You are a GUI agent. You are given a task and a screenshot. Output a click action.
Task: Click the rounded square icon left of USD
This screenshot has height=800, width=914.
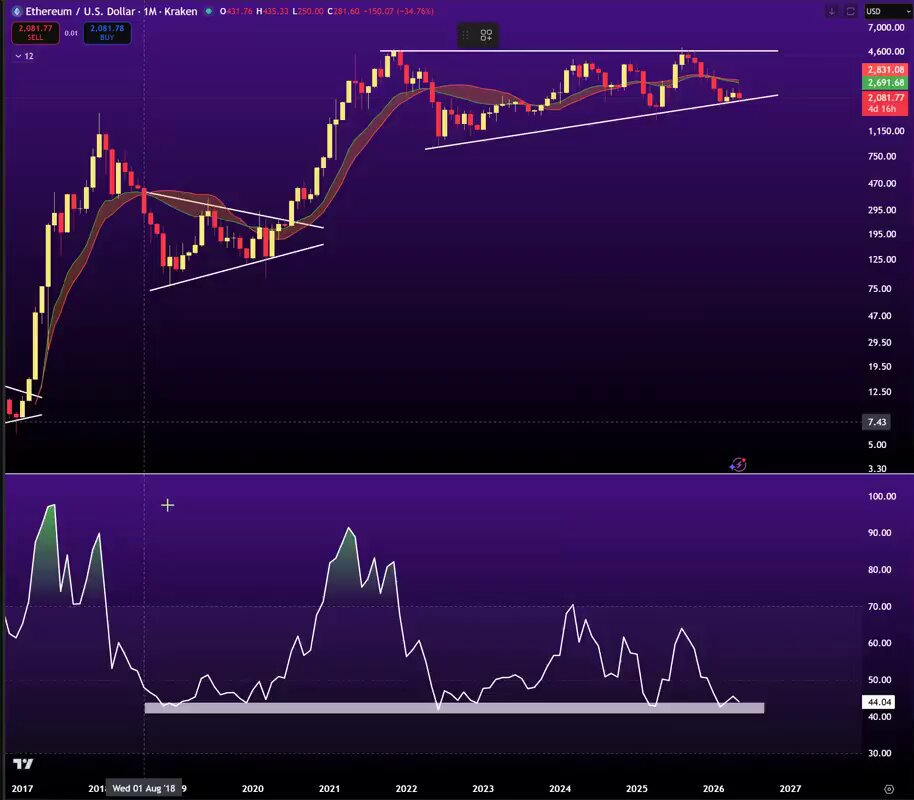850,11
